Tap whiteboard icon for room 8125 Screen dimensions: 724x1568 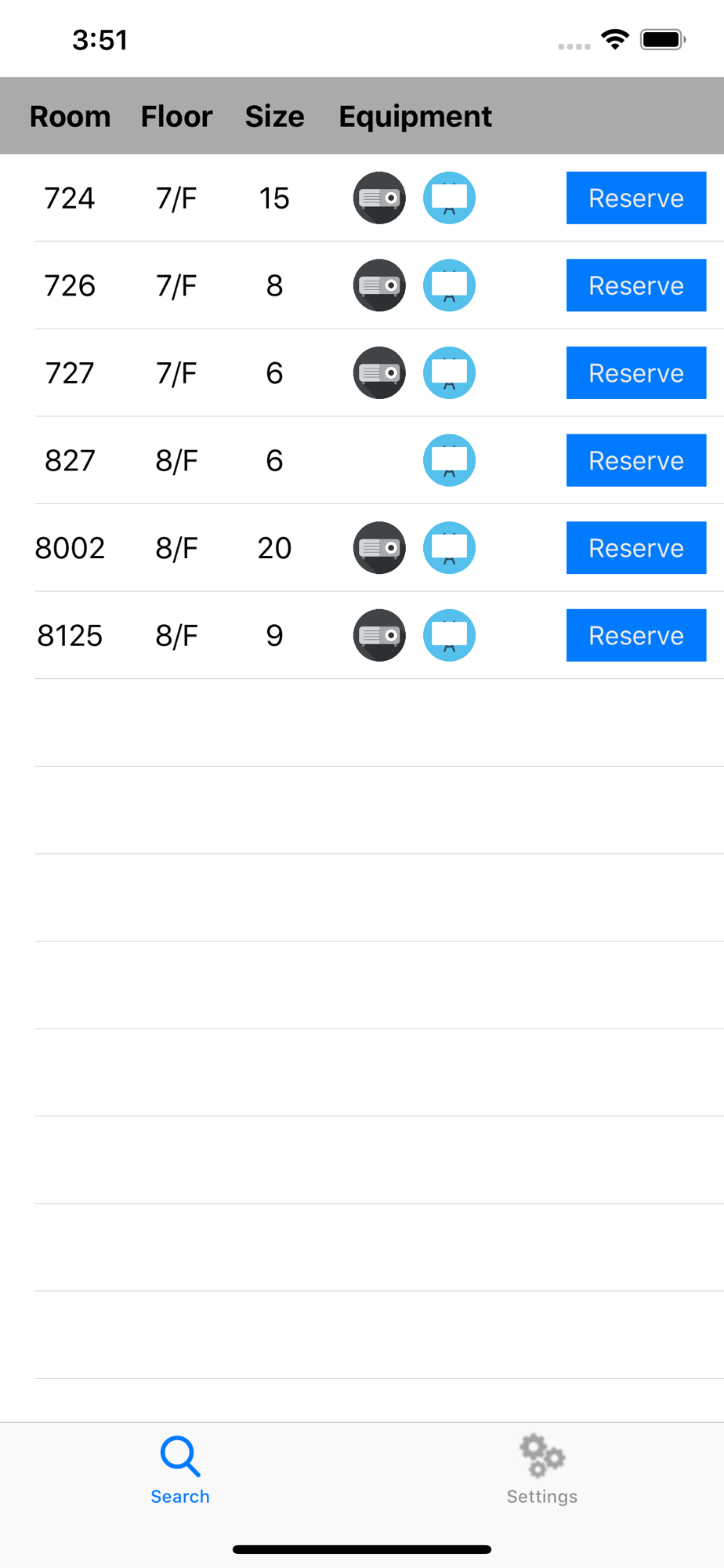(450, 635)
